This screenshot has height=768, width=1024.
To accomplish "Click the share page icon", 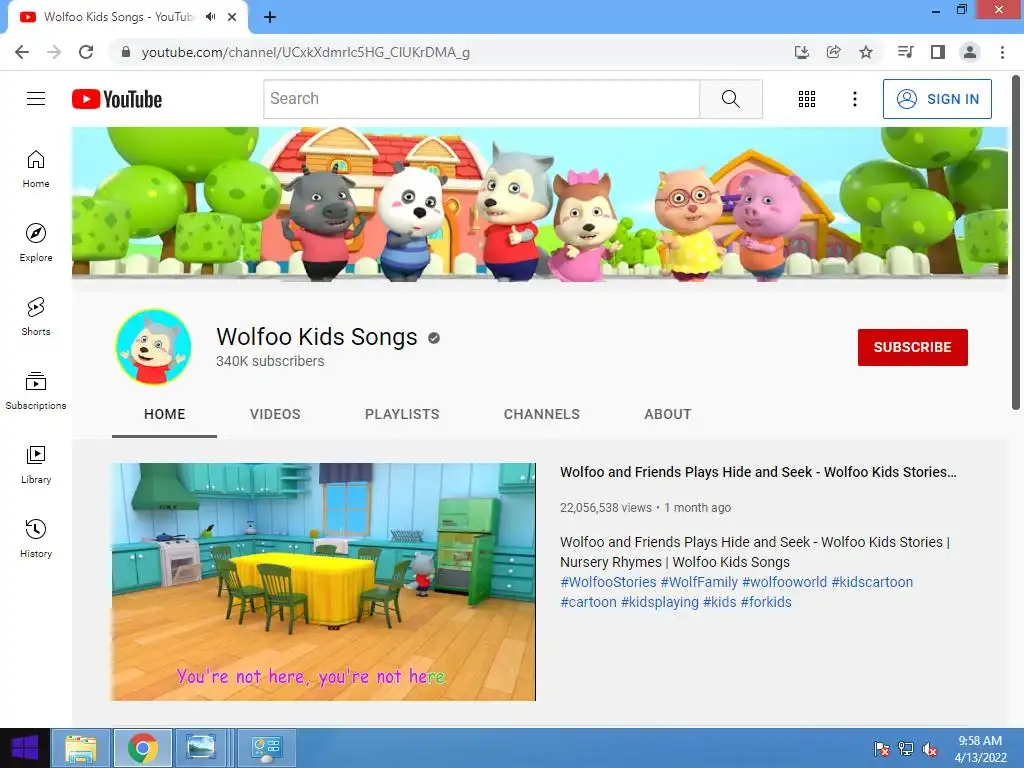I will 834,52.
